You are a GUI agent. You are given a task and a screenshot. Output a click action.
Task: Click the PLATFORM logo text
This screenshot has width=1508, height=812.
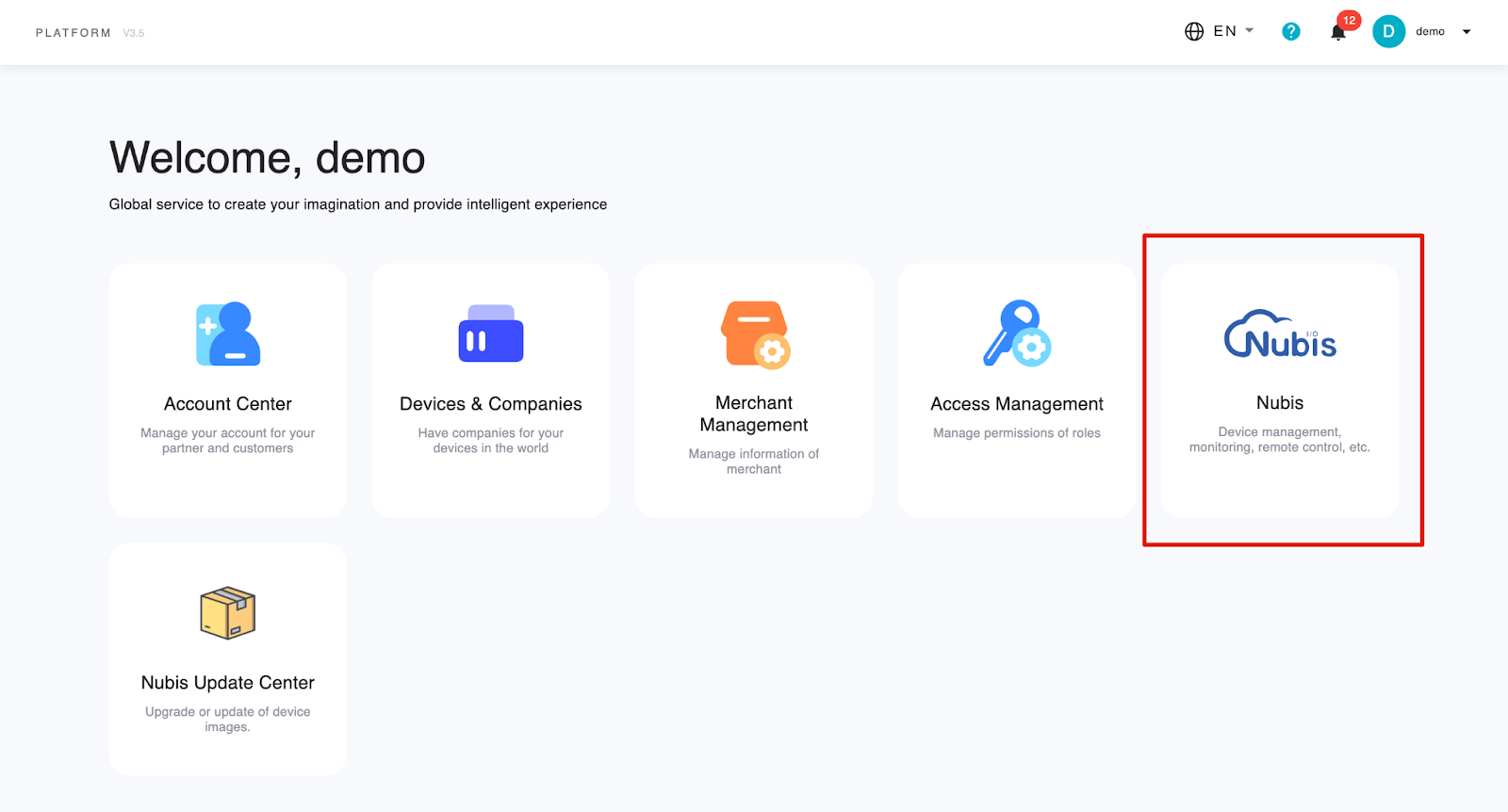74,33
